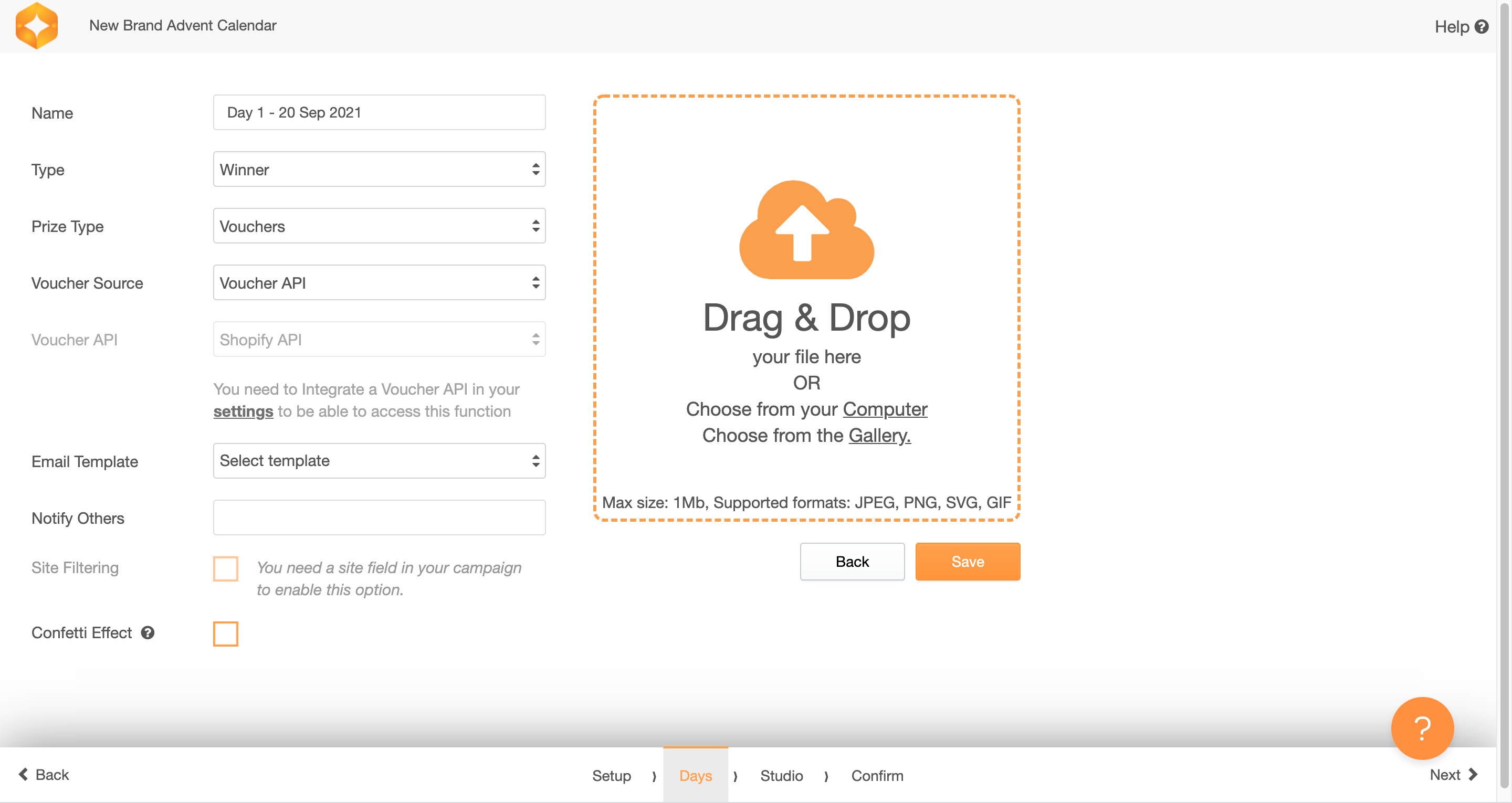
Task: Enable the Confetti Effect checkbox
Action: (x=225, y=633)
